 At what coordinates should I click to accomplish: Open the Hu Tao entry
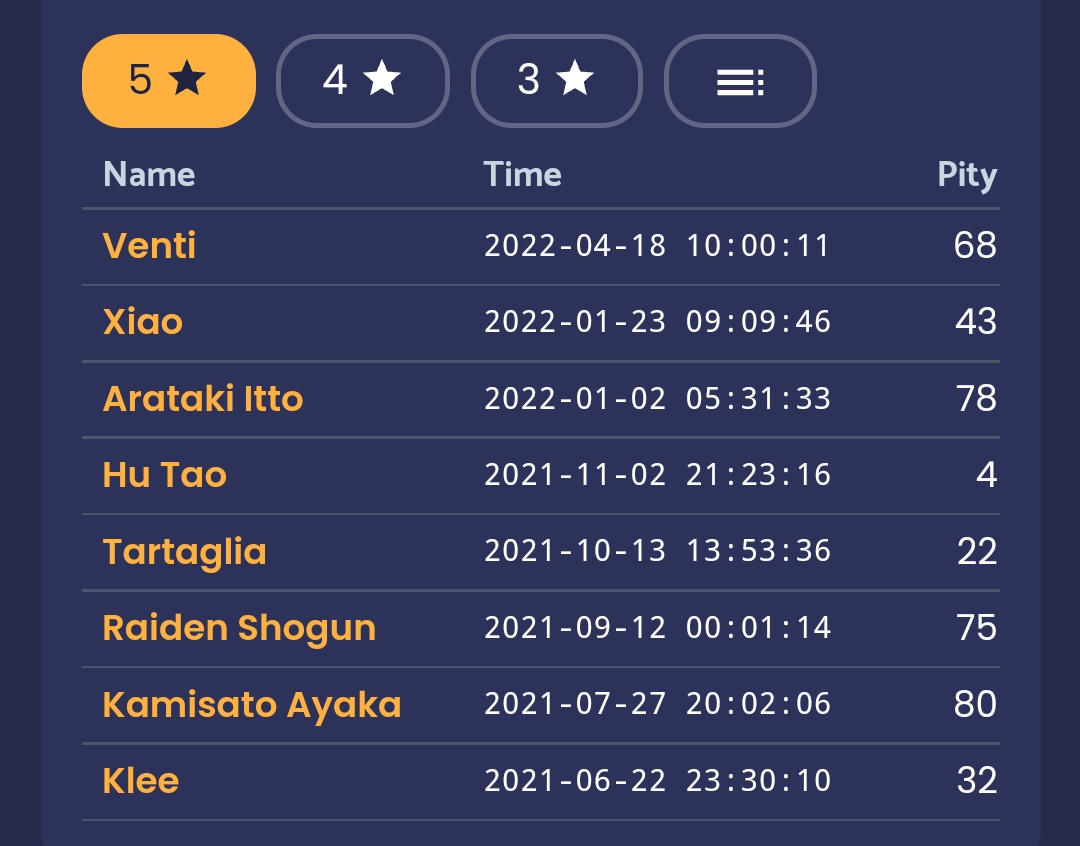(165, 475)
